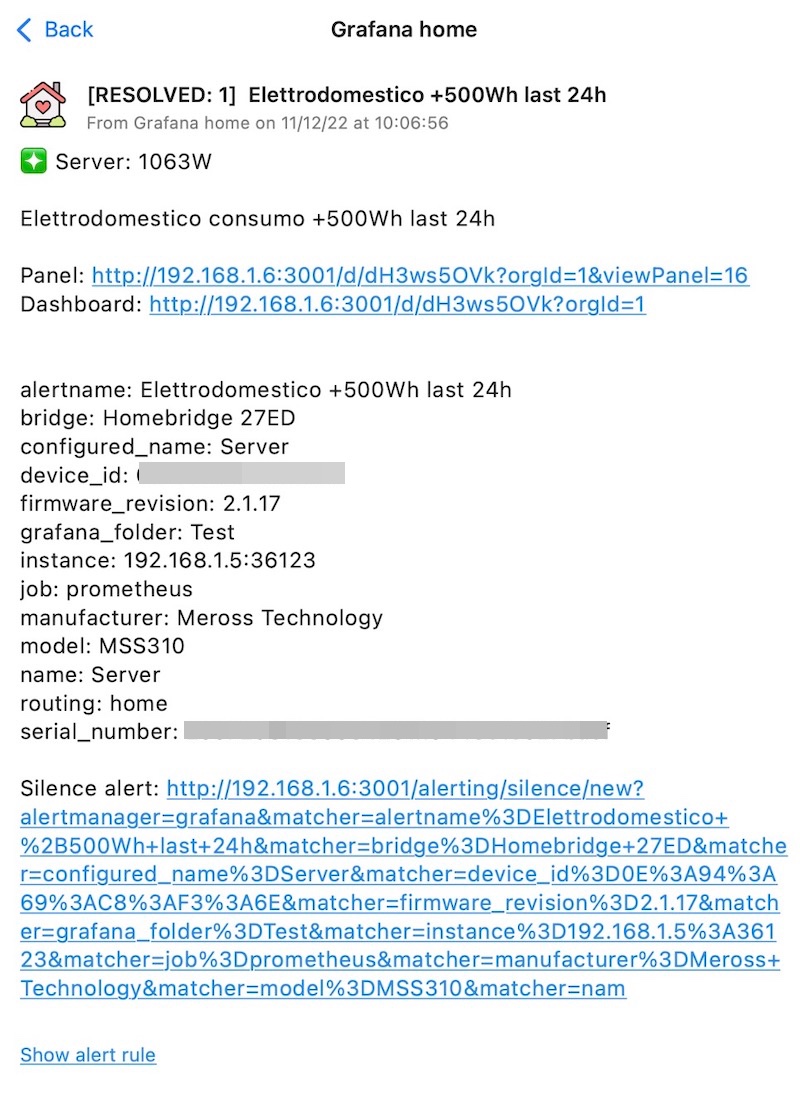
Task: Open the Dashboard orgId=1 link
Action: (397, 304)
